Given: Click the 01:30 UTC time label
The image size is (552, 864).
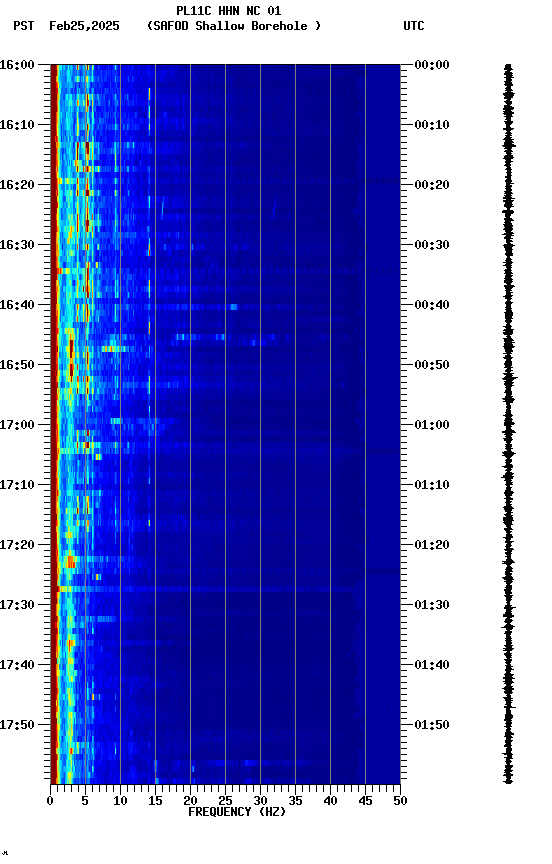Looking at the screenshot, I should tap(432, 605).
